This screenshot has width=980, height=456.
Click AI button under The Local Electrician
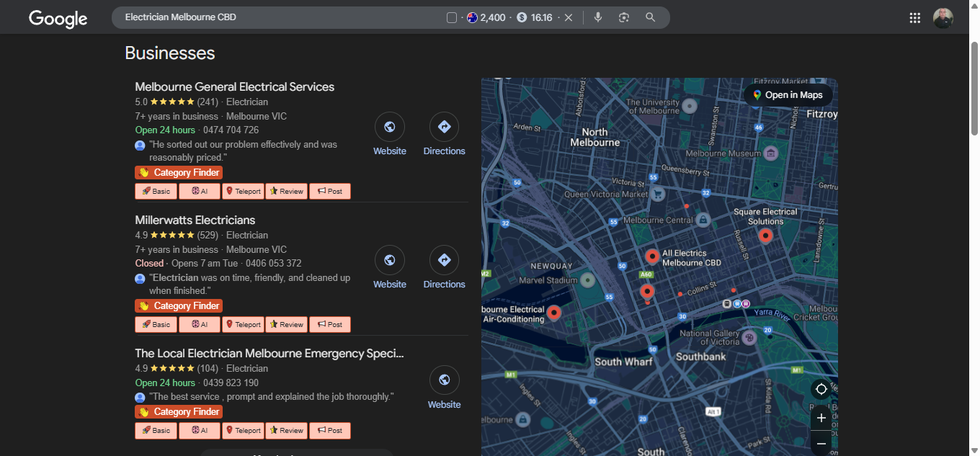tap(199, 430)
